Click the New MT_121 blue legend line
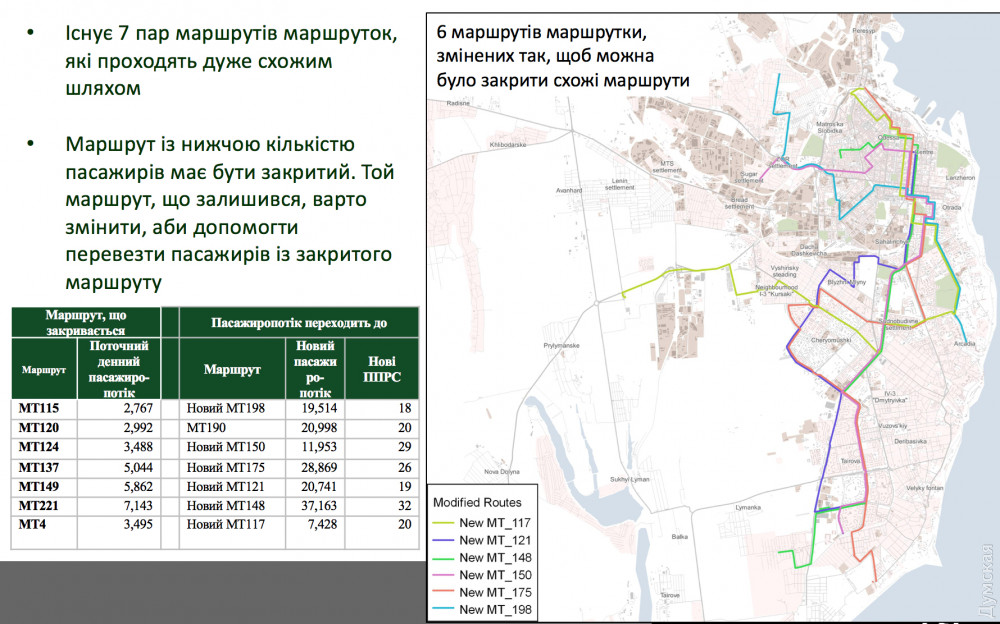This screenshot has width=1000, height=624. (444, 539)
